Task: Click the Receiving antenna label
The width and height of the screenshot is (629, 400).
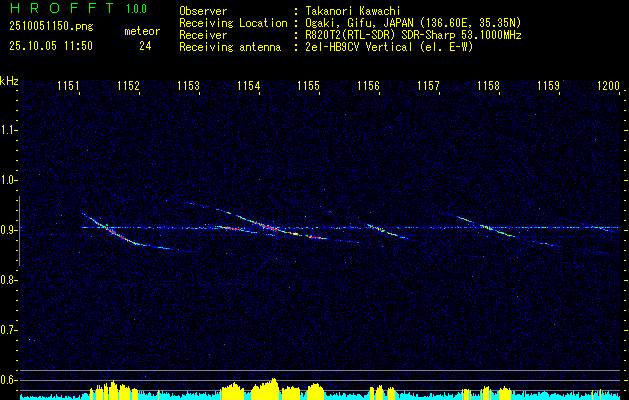Action: (230, 47)
